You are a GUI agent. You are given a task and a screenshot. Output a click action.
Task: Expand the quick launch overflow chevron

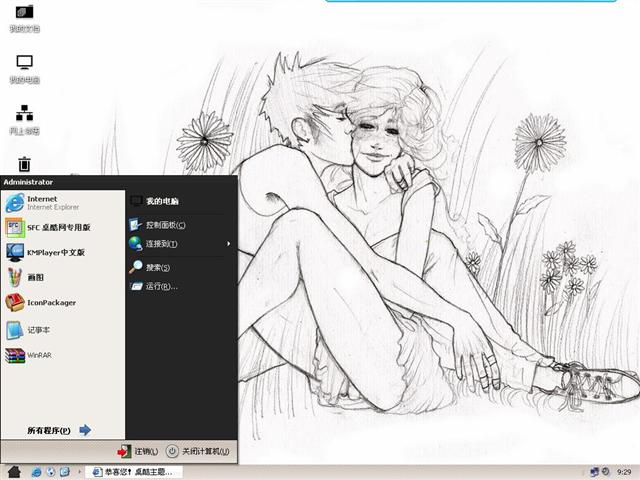coord(79,472)
